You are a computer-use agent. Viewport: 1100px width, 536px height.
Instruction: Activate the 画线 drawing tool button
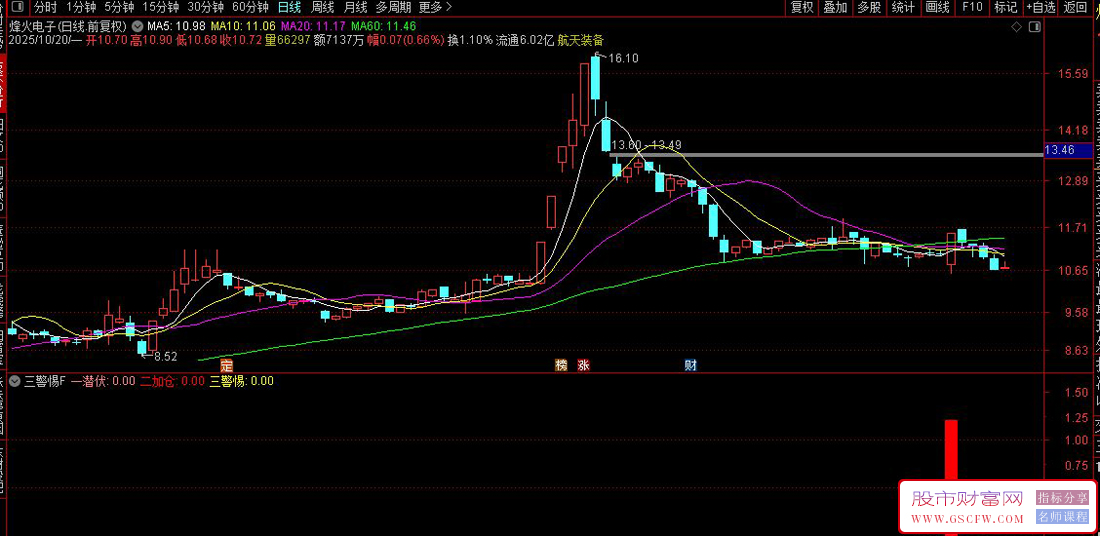click(937, 7)
